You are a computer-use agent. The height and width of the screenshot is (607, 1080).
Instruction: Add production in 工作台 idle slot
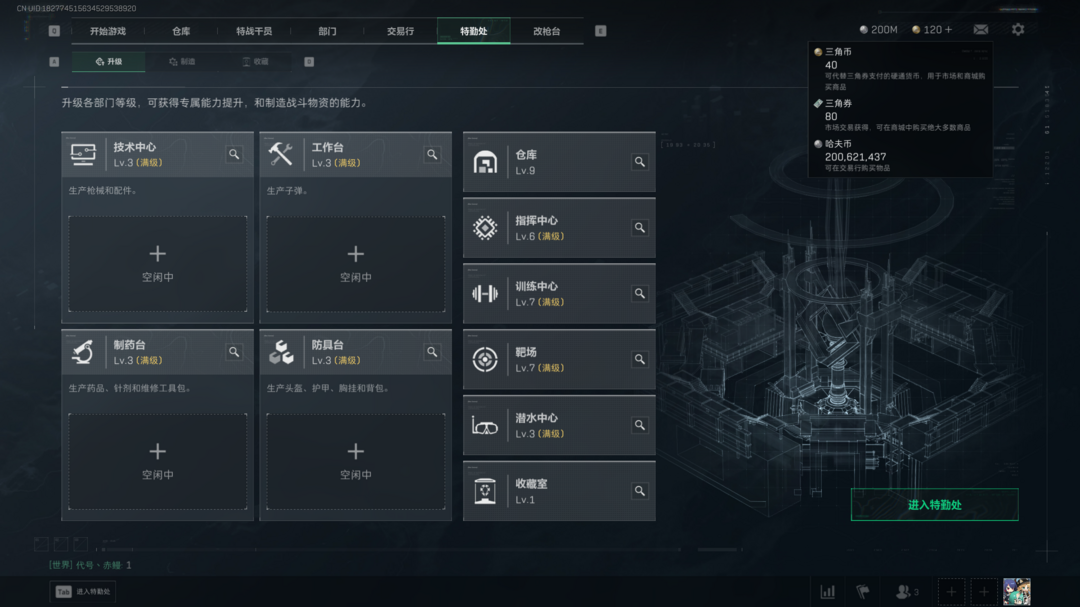355,264
